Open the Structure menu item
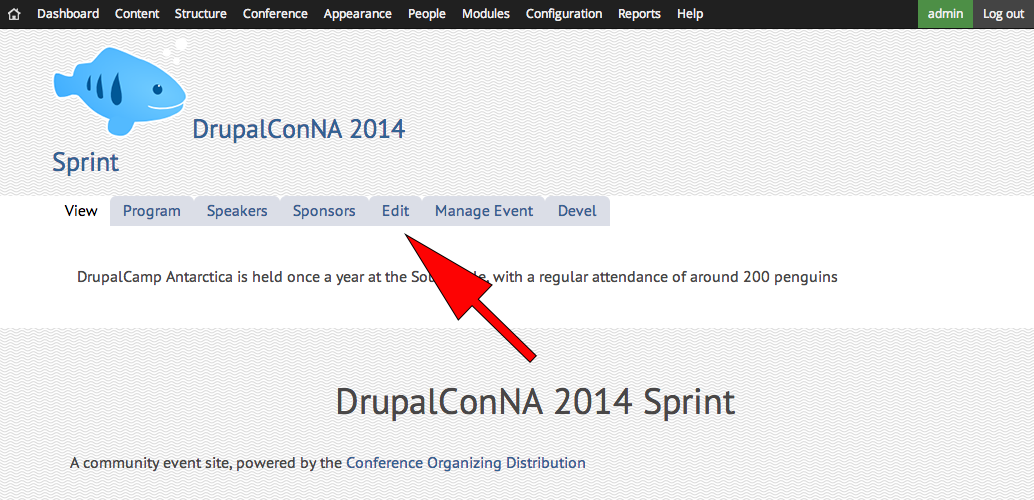Image resolution: width=1034 pixels, height=500 pixels. (200, 14)
